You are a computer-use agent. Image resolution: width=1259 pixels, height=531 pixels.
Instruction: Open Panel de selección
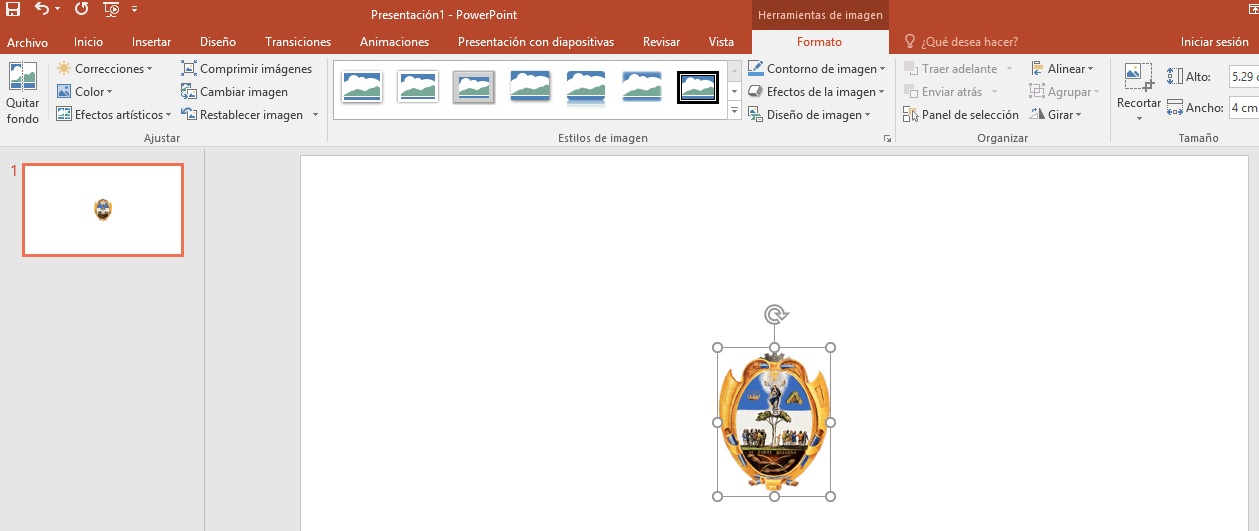pyautogui.click(x=960, y=115)
